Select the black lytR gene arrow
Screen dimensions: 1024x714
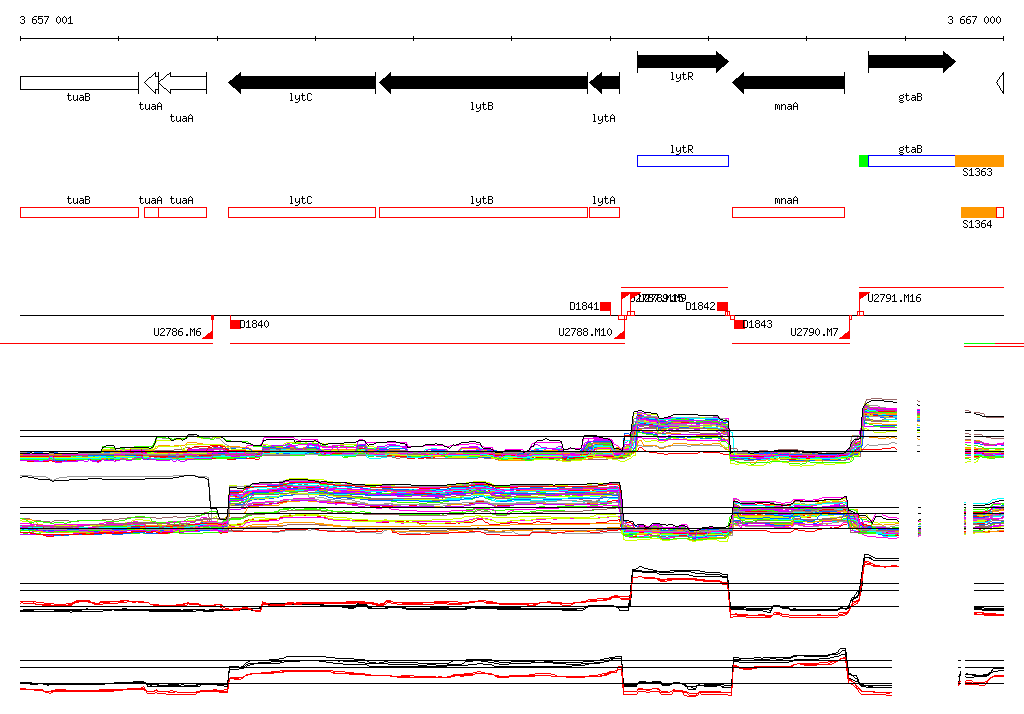click(682, 62)
